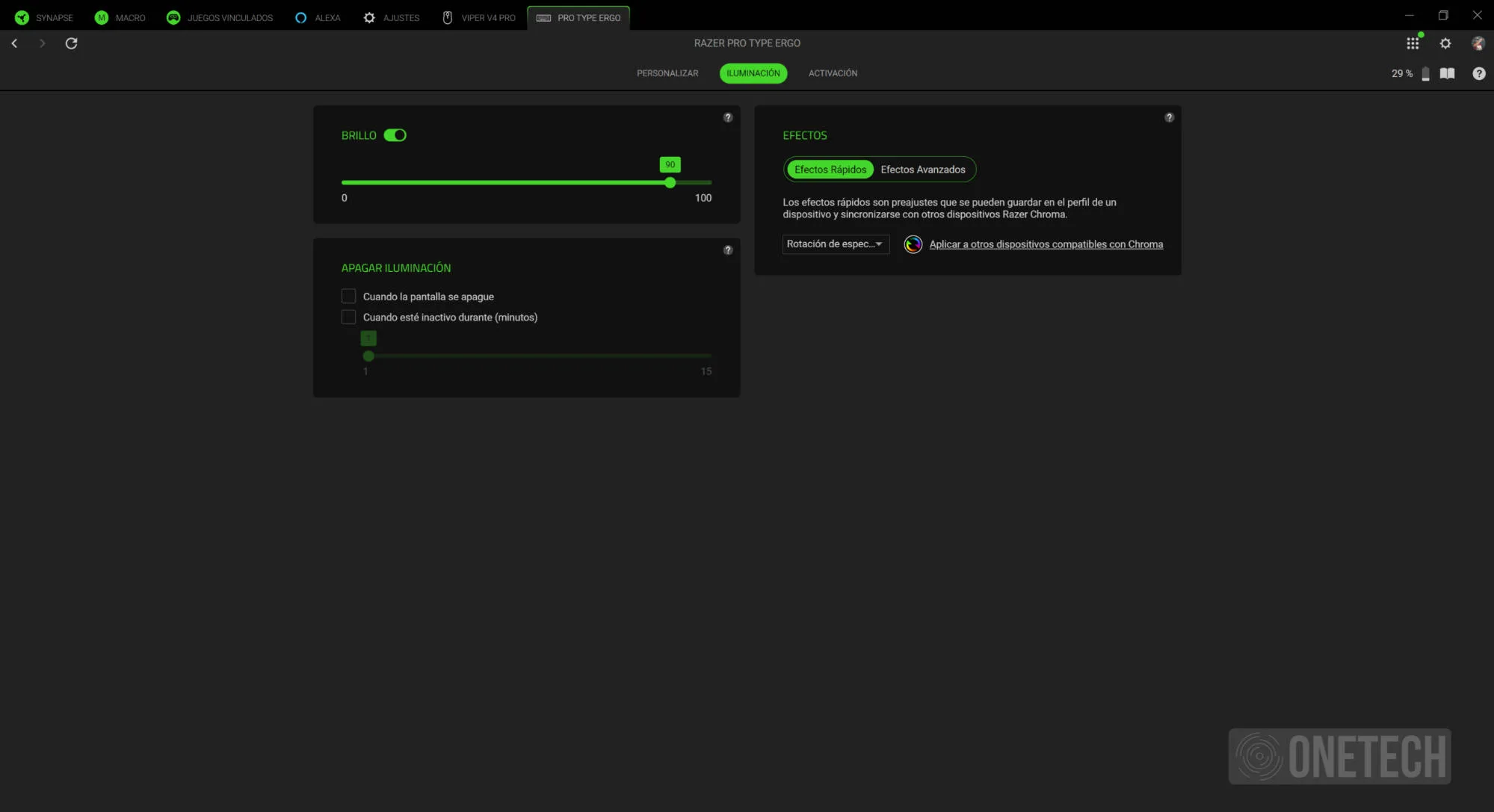Screen dimensions: 1494x812
Task: Click the Chroma color wheel icon
Action: coord(913,244)
